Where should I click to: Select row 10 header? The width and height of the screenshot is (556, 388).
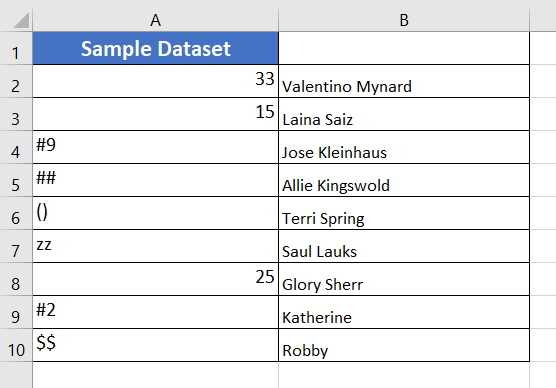point(16,345)
